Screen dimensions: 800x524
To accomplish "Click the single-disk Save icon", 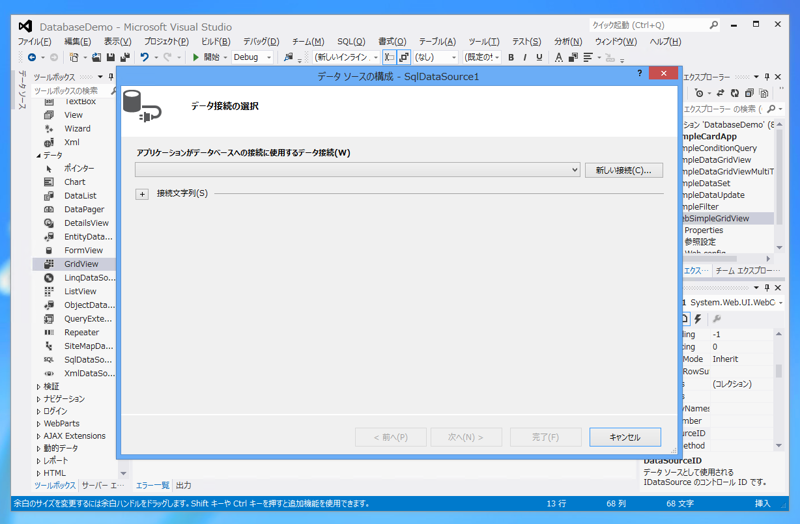I will coord(110,57).
